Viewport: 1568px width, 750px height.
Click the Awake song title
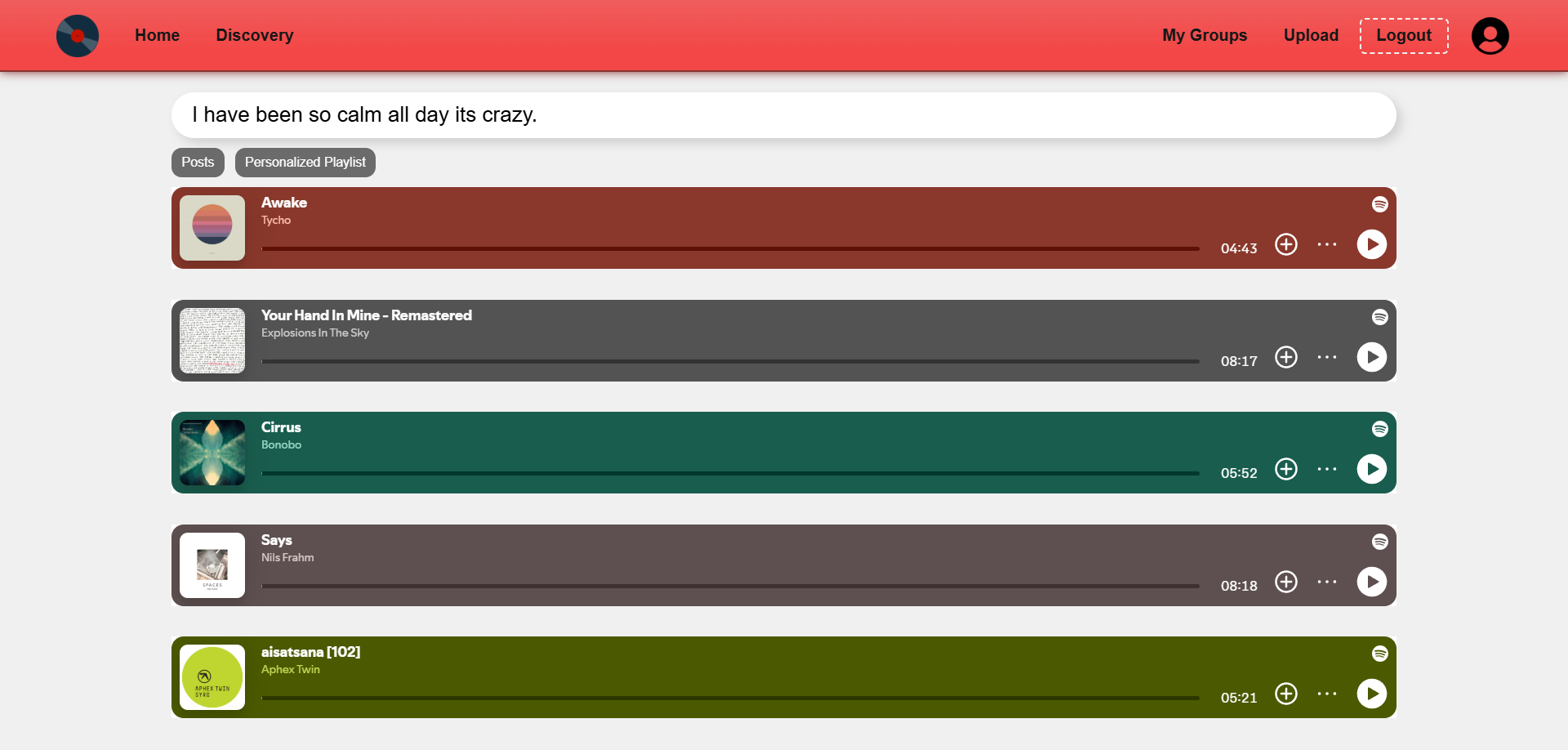(x=284, y=203)
